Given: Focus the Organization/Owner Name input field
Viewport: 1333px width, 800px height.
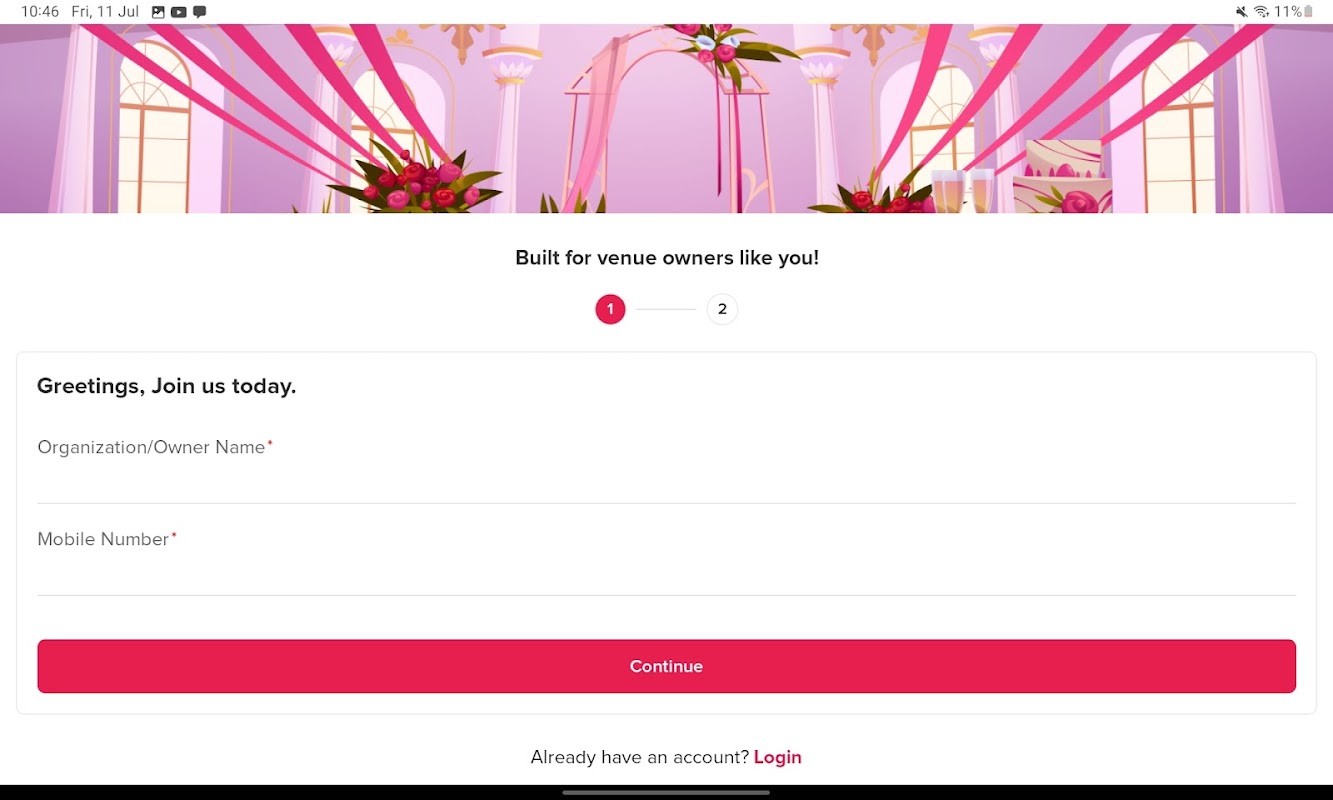Looking at the screenshot, I should 666,482.
